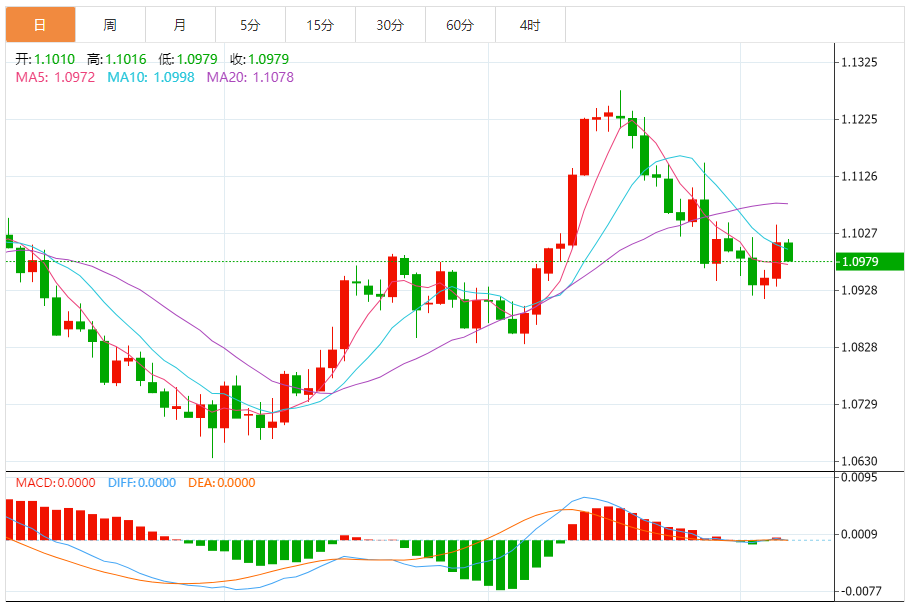Click the 1.1126 price axis label
The height and width of the screenshot is (602, 913).
[x=859, y=176]
